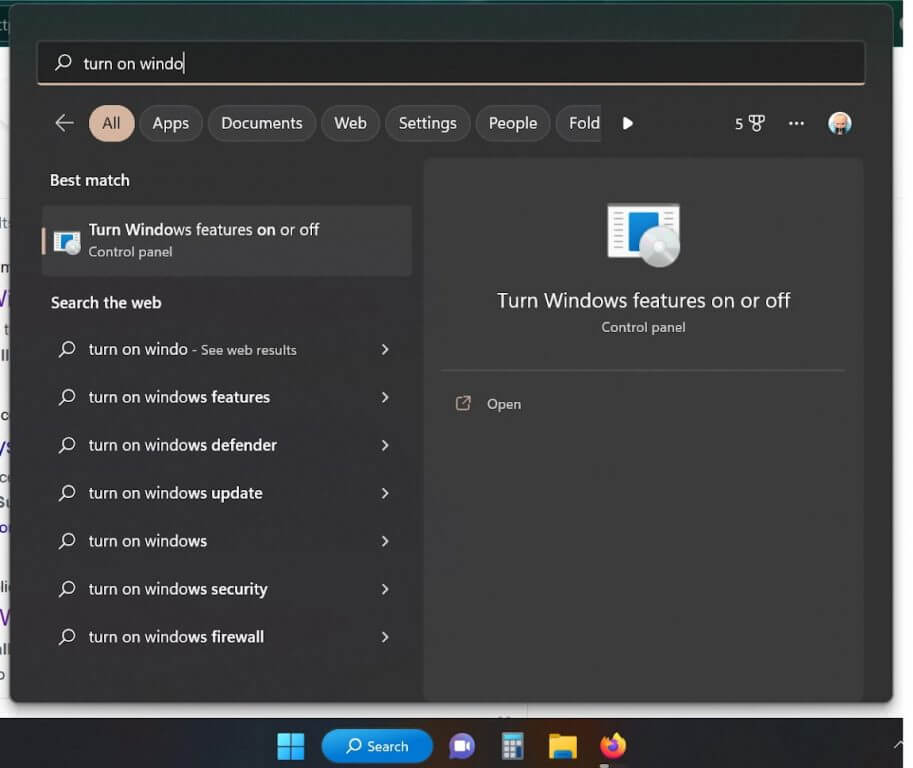Click the taskbar Search button

(377, 746)
